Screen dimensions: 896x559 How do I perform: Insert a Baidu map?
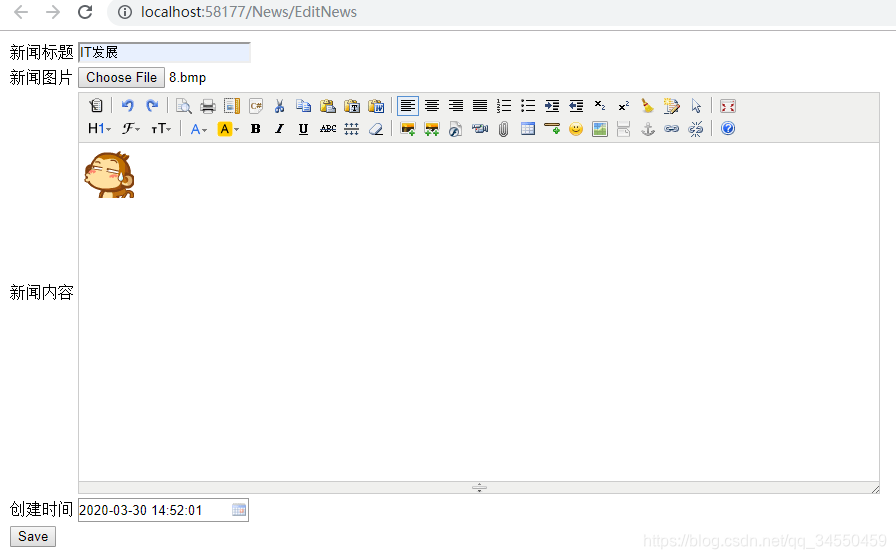pyautogui.click(x=599, y=129)
